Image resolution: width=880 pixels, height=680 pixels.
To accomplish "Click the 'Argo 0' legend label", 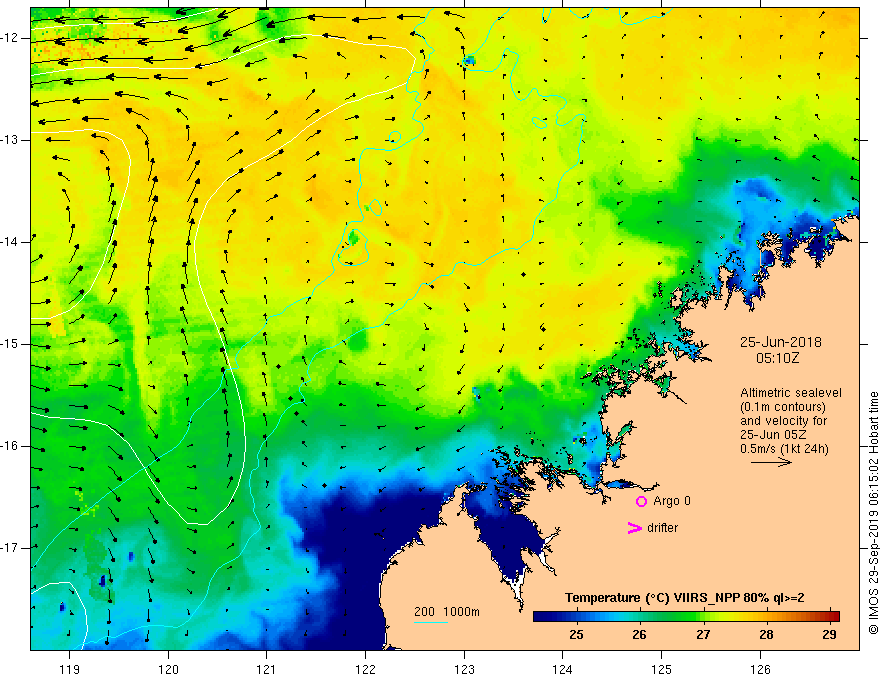I will (x=672, y=501).
